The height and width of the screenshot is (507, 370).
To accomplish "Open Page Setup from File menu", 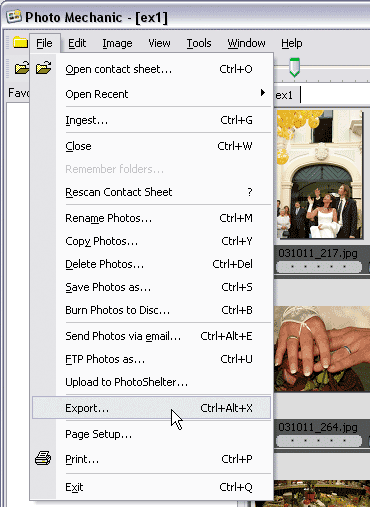I will coord(152,434).
